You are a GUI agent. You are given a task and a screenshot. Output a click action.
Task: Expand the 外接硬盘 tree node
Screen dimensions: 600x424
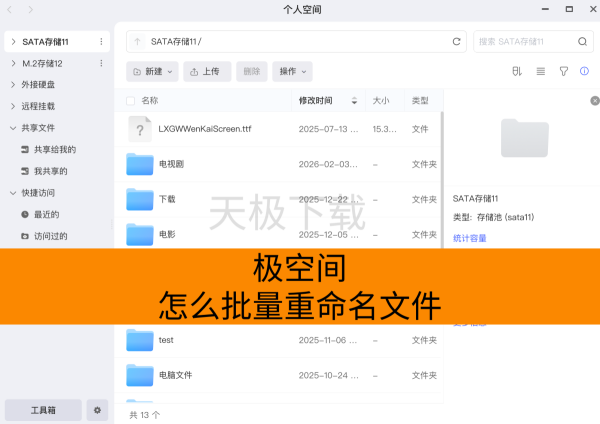[x=12, y=85]
